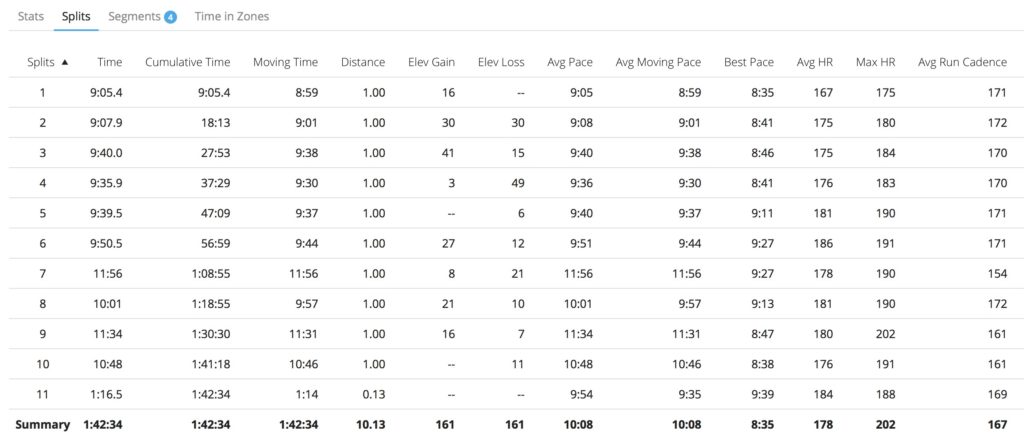Click the Max HR column header
Screen dimensions: 1024x447
pyautogui.click(x=875, y=62)
